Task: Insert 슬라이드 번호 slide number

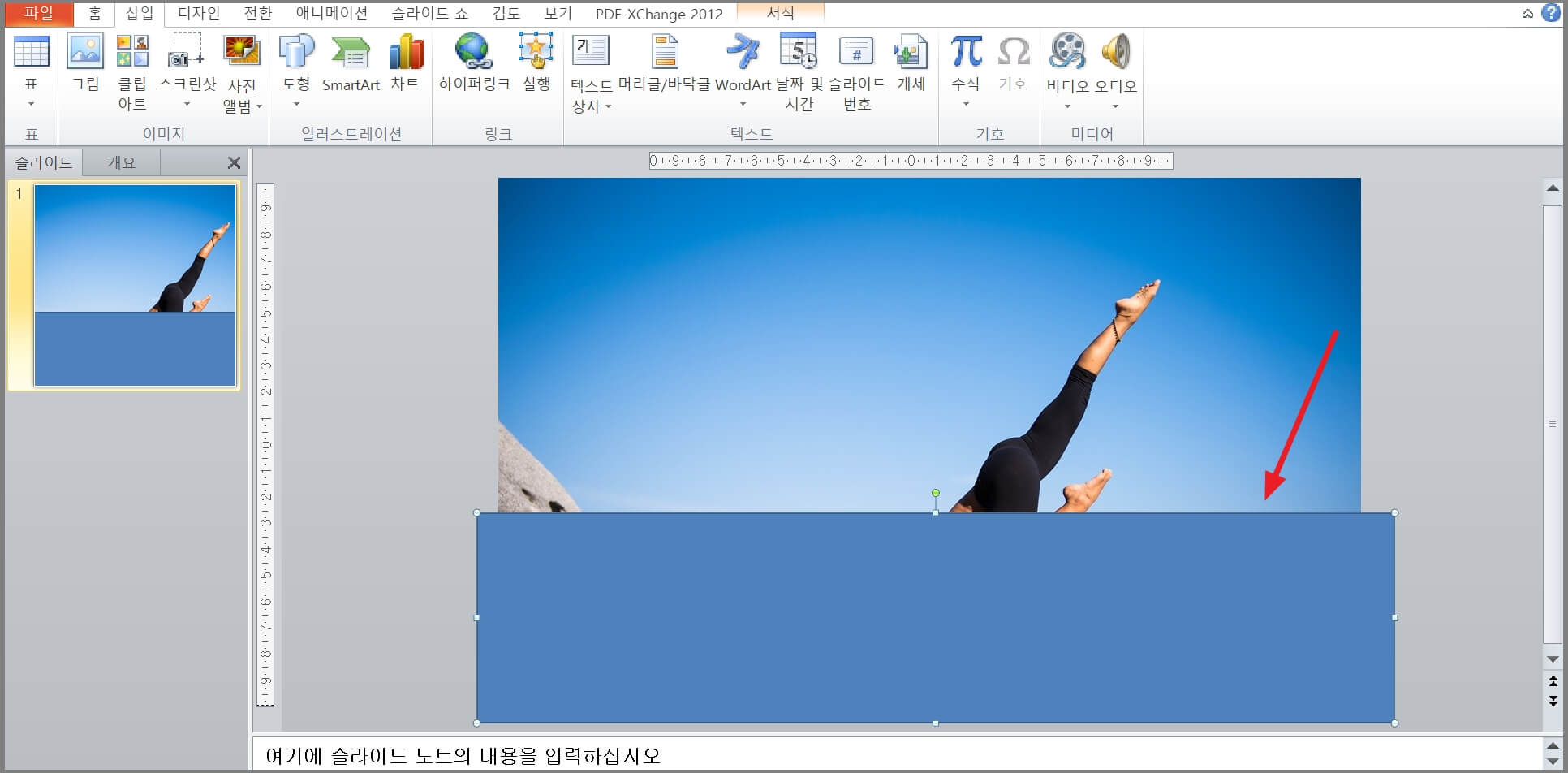Action: pyautogui.click(x=856, y=52)
